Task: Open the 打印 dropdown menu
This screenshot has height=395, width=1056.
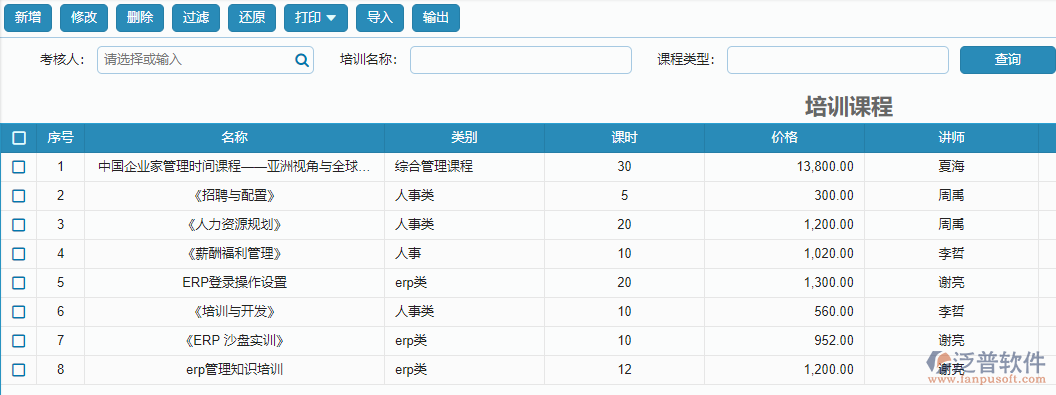Action: coord(316,18)
